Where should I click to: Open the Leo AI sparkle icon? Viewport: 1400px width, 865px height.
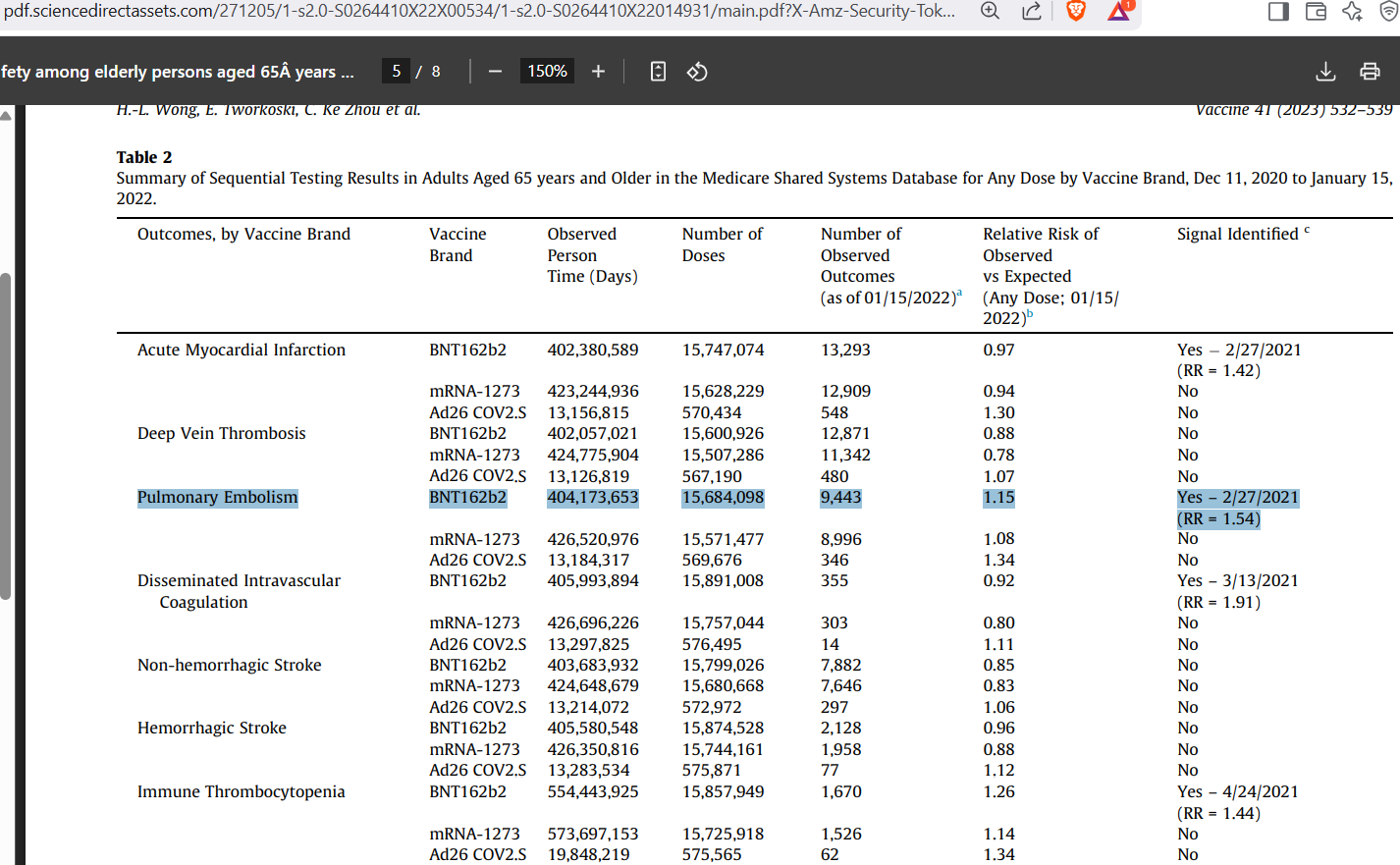tap(1353, 11)
